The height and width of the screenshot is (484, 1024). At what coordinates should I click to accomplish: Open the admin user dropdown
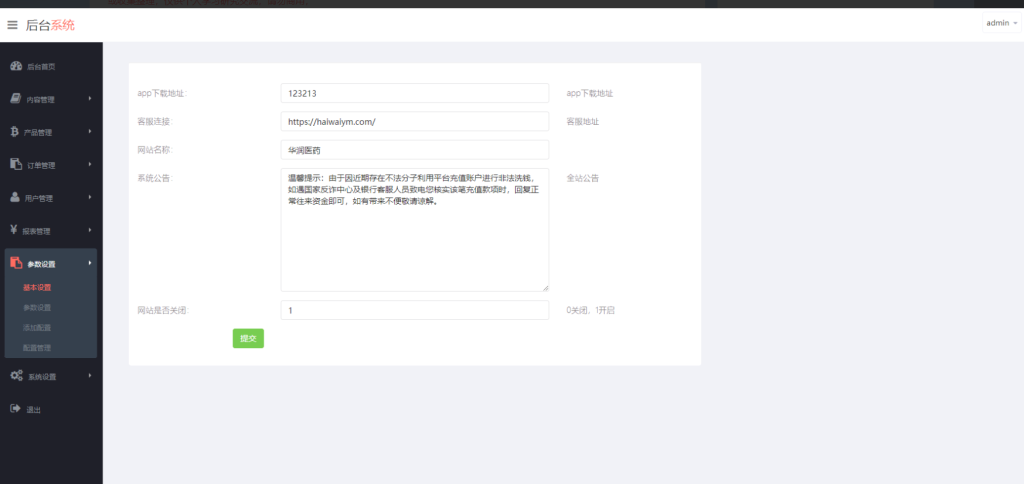1001,23
